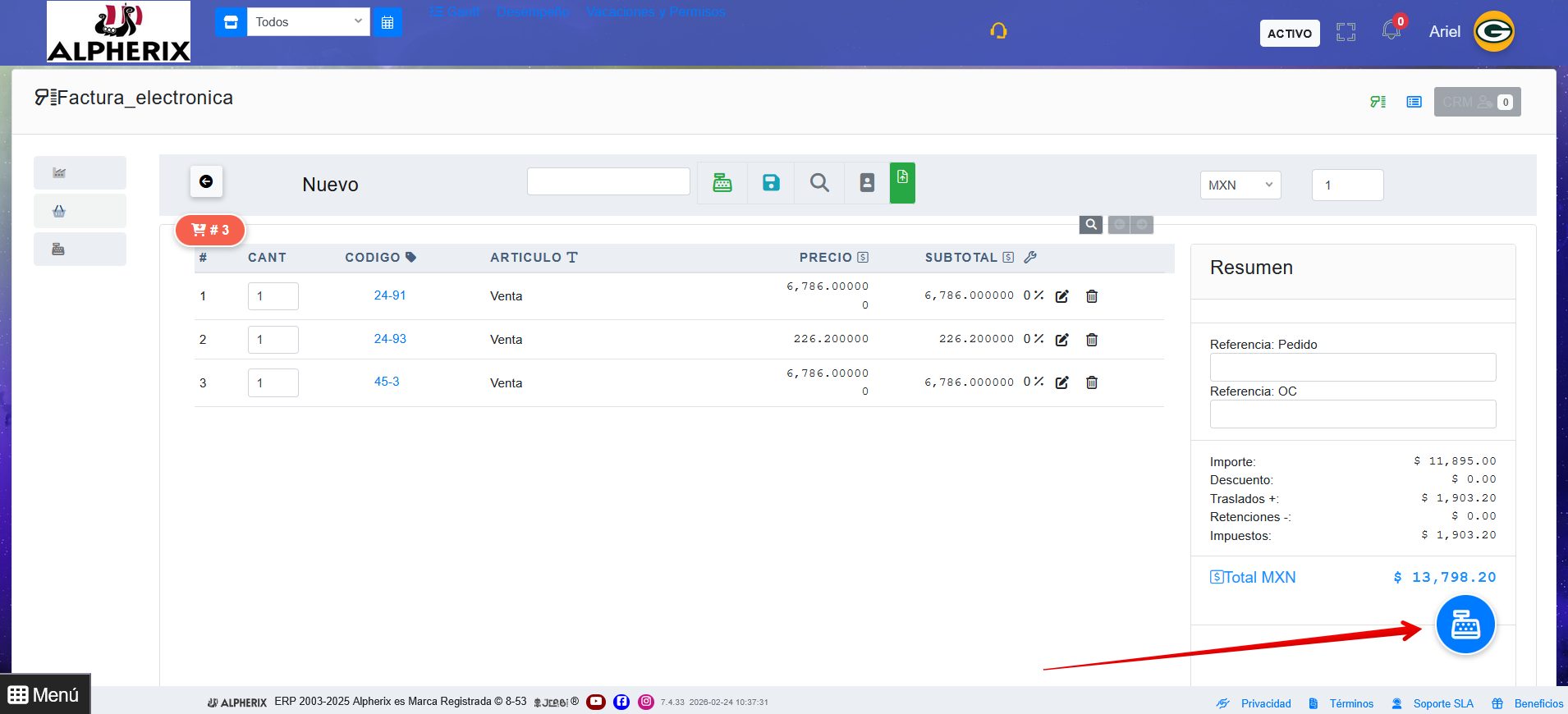Open the Menú button in the bottom corner
This screenshot has height=714, width=1568.
click(x=44, y=694)
